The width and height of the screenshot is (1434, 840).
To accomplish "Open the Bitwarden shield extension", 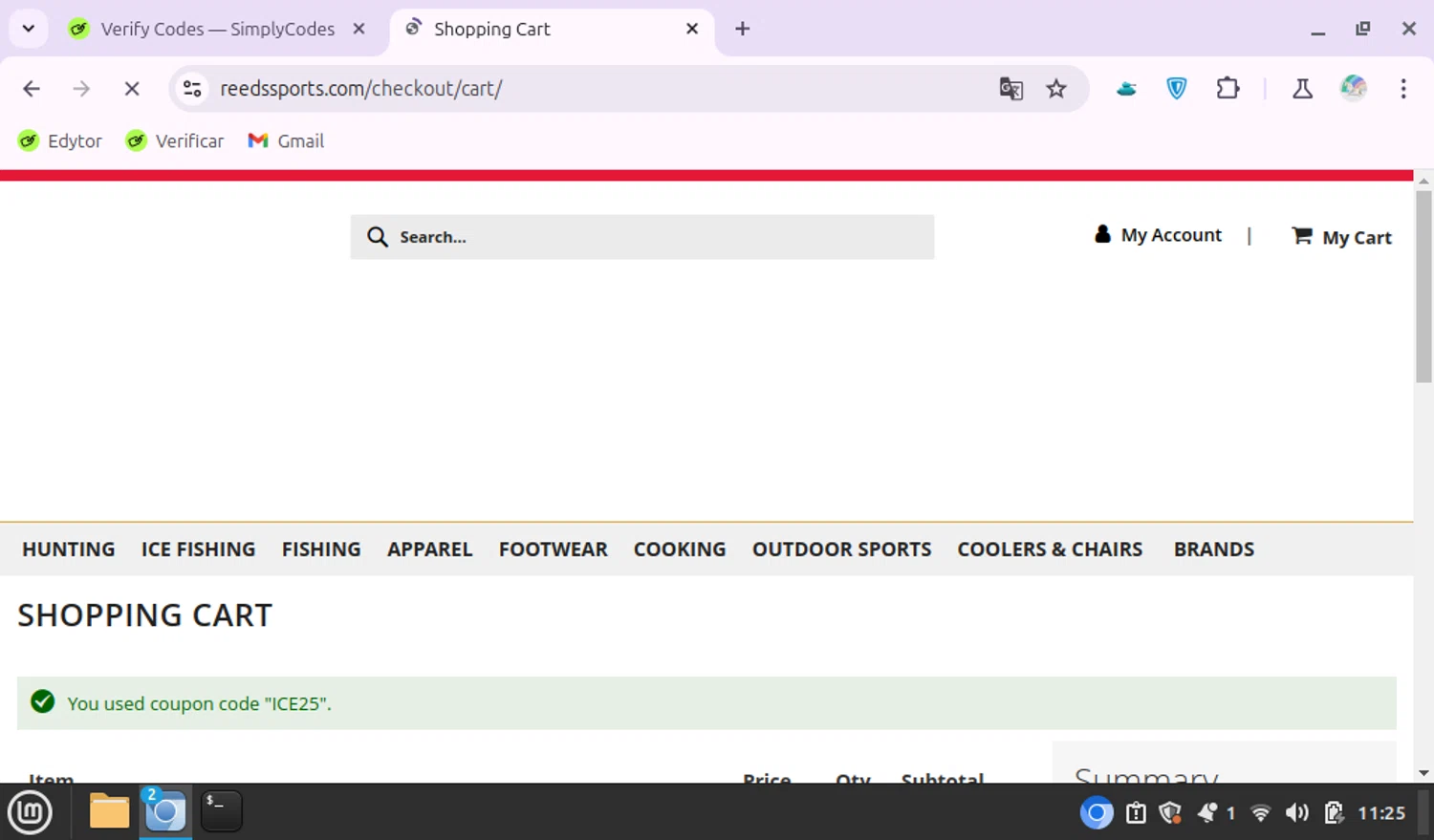I will [1177, 89].
